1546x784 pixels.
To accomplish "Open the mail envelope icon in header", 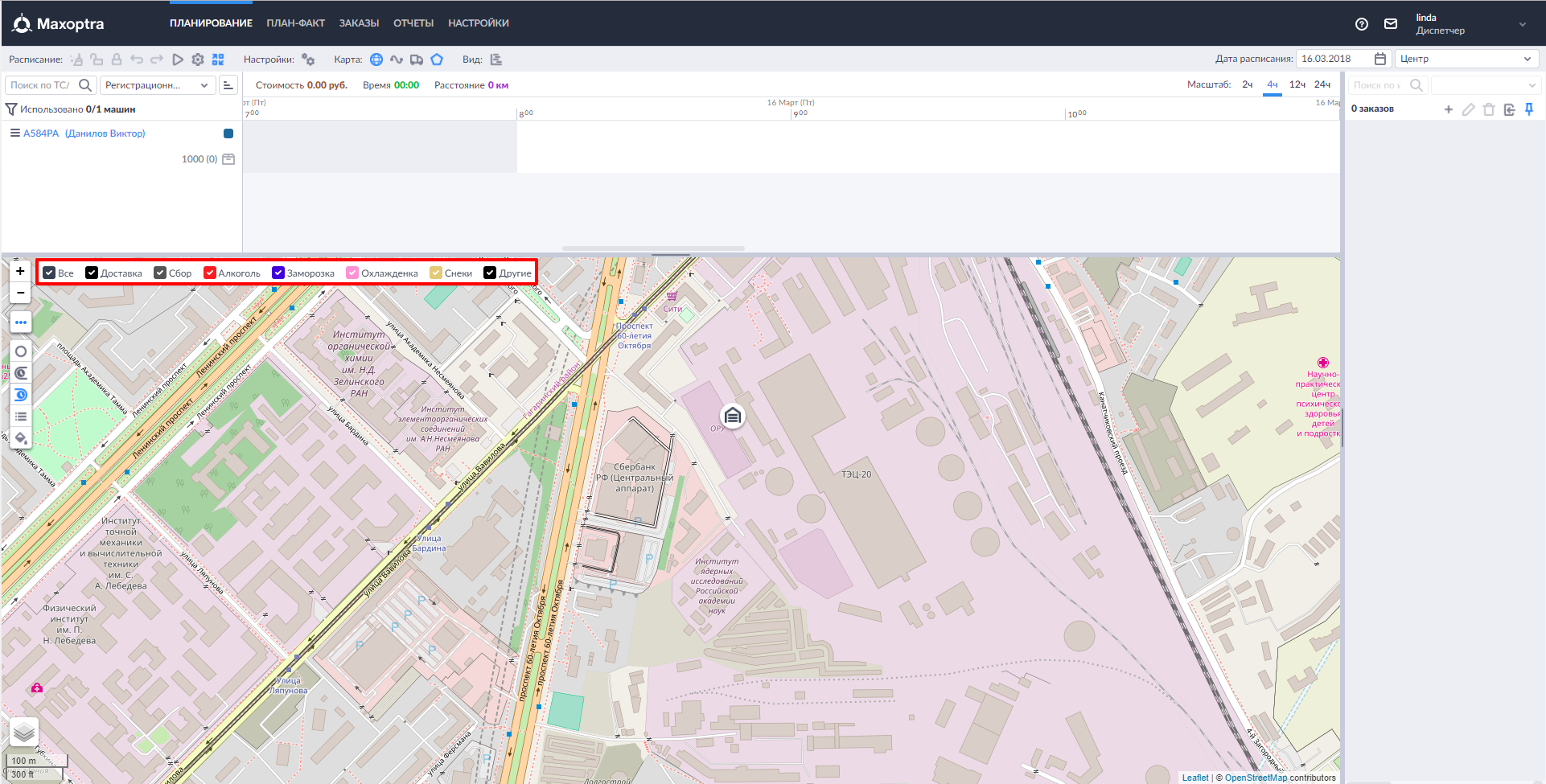I will (x=1390, y=24).
